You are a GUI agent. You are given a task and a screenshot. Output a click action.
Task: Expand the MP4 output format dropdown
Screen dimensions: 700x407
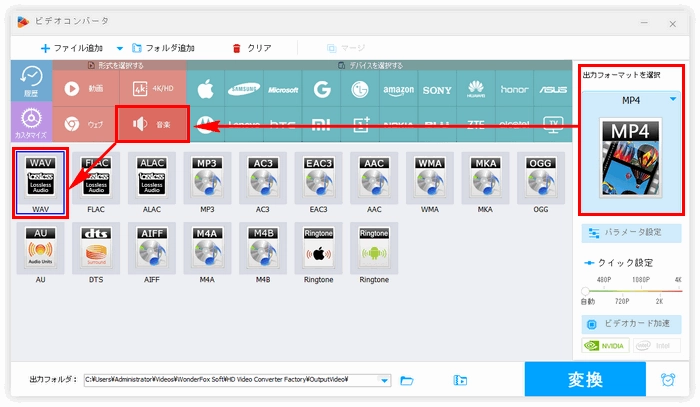pos(672,99)
